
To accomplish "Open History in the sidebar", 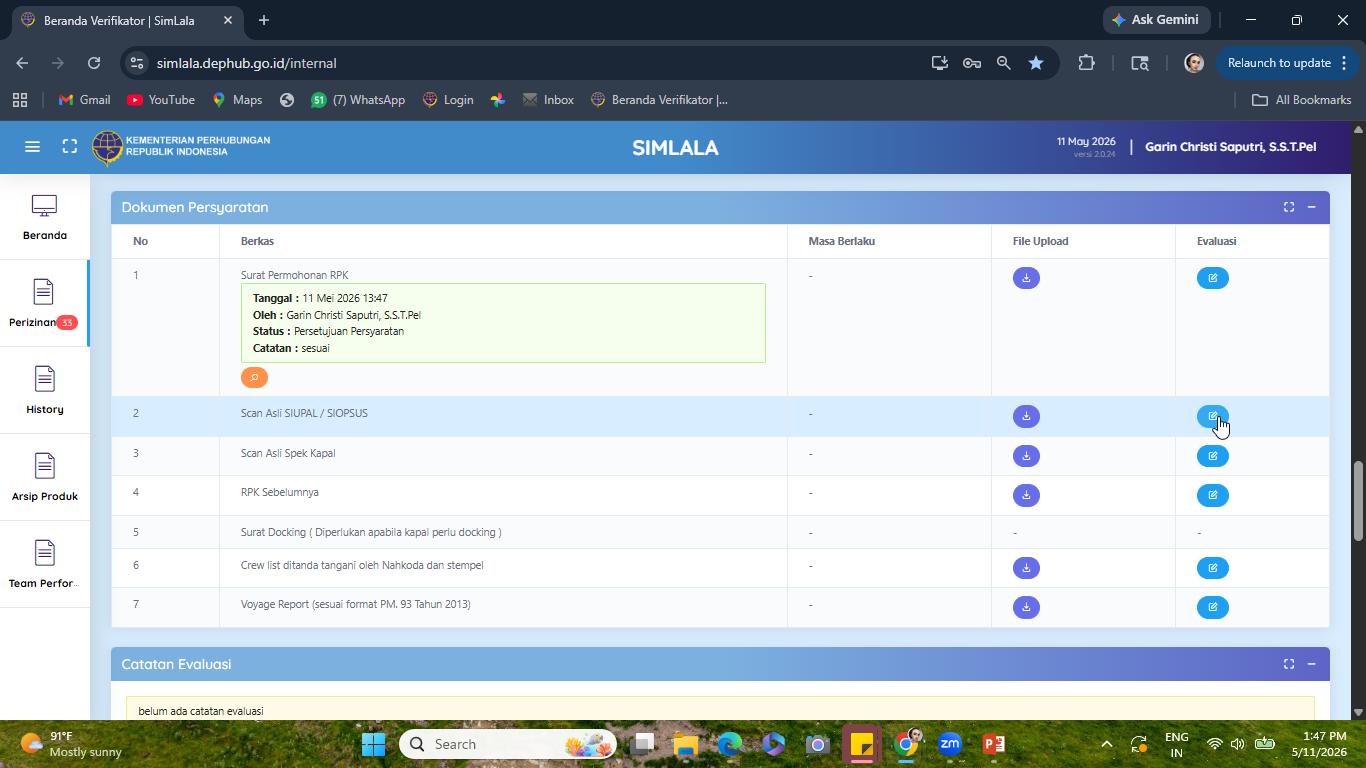I will (x=44, y=391).
